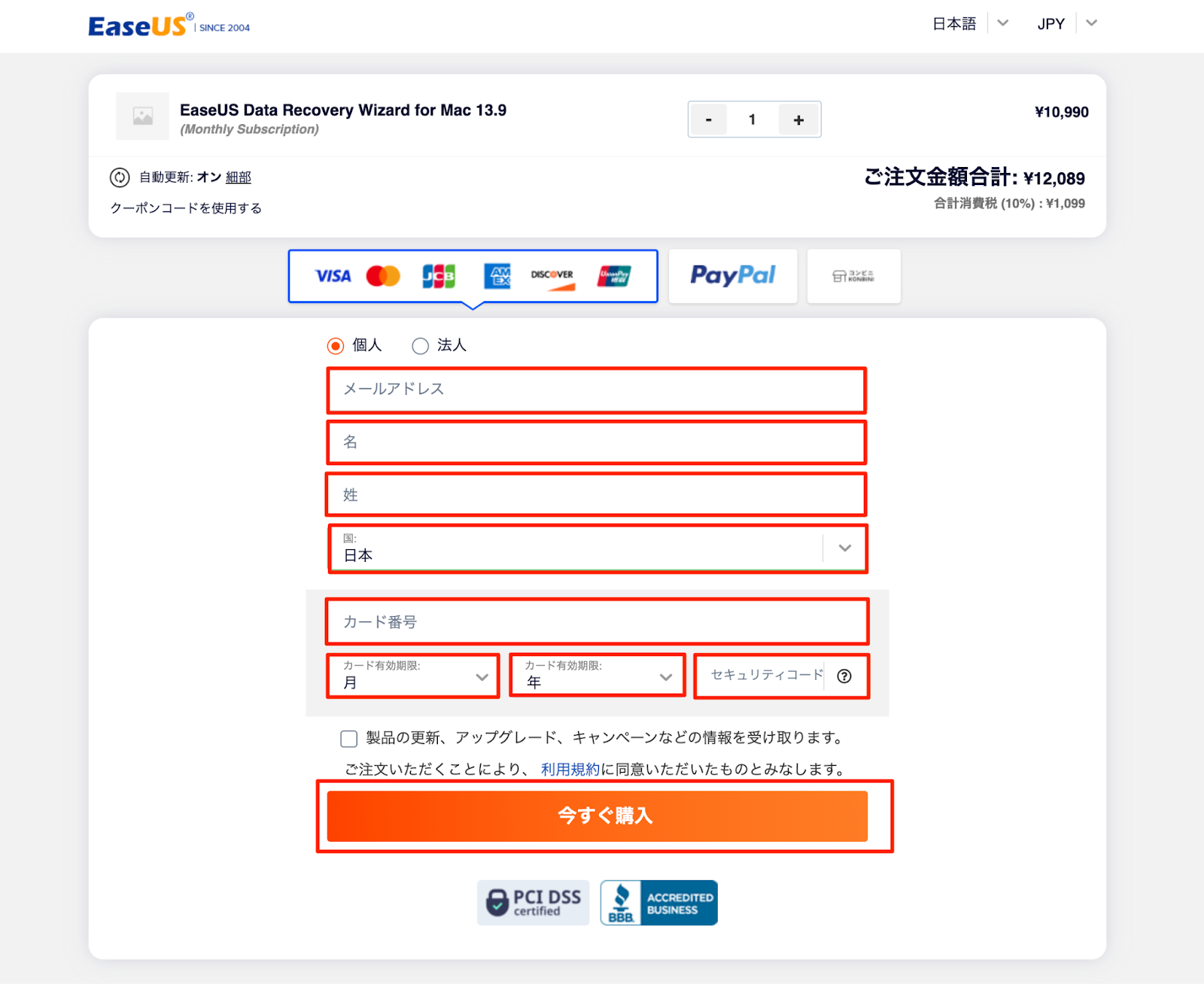Click the Discover card logo
This screenshot has width=1204, height=984.
(552, 278)
